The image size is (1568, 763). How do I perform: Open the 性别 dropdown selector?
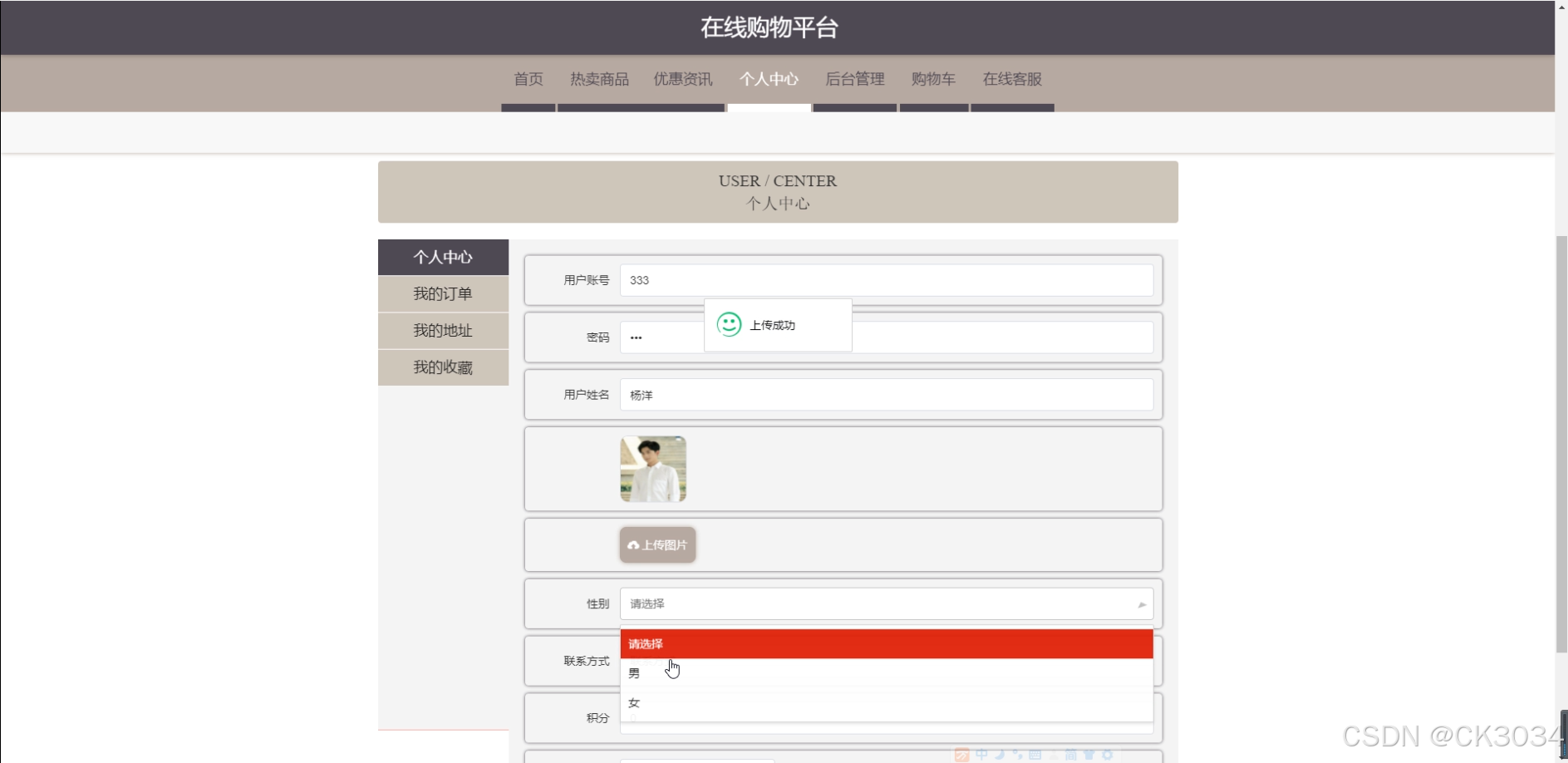(887, 603)
